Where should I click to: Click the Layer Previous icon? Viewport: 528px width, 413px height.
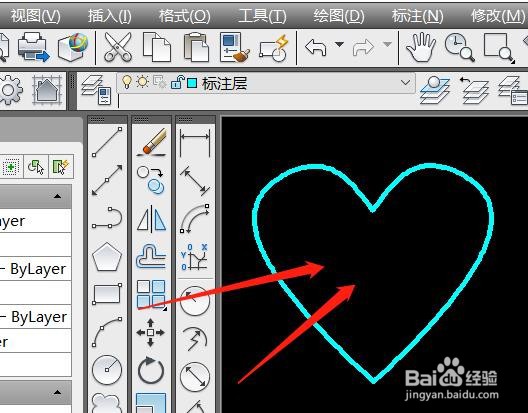pyautogui.click(x=474, y=90)
